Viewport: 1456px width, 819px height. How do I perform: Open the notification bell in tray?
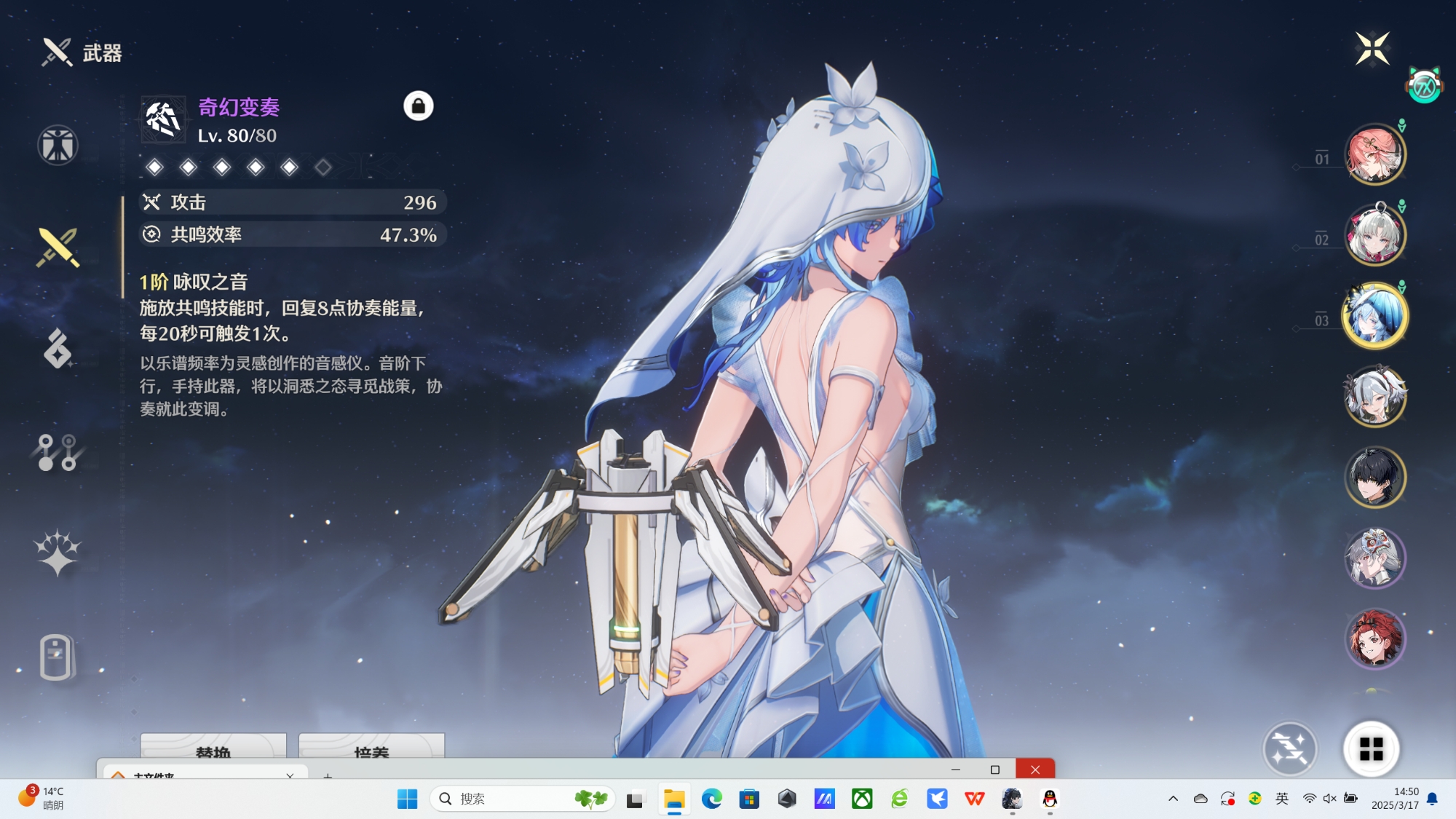(x=1432, y=799)
